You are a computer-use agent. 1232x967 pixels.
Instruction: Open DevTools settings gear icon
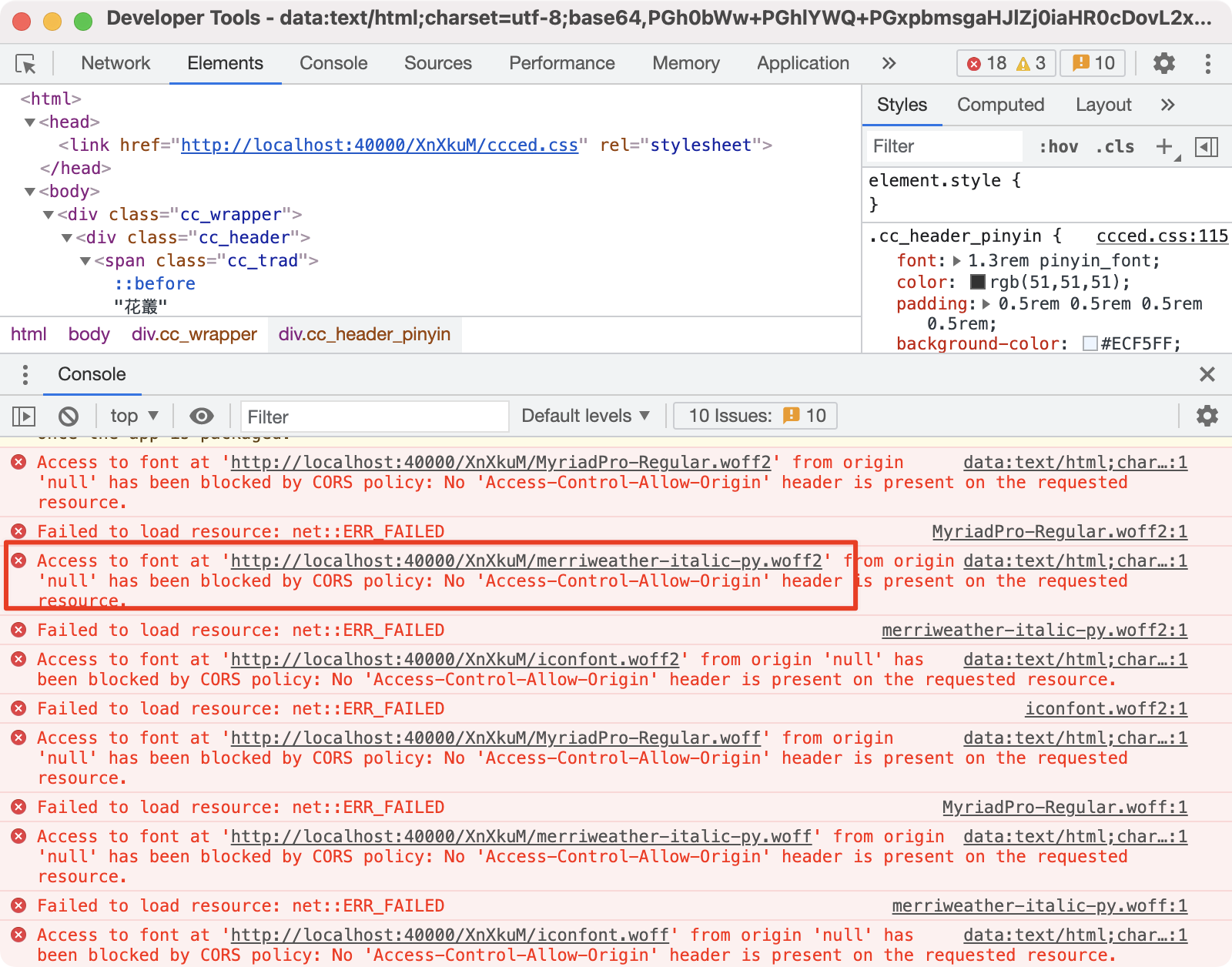click(1164, 63)
